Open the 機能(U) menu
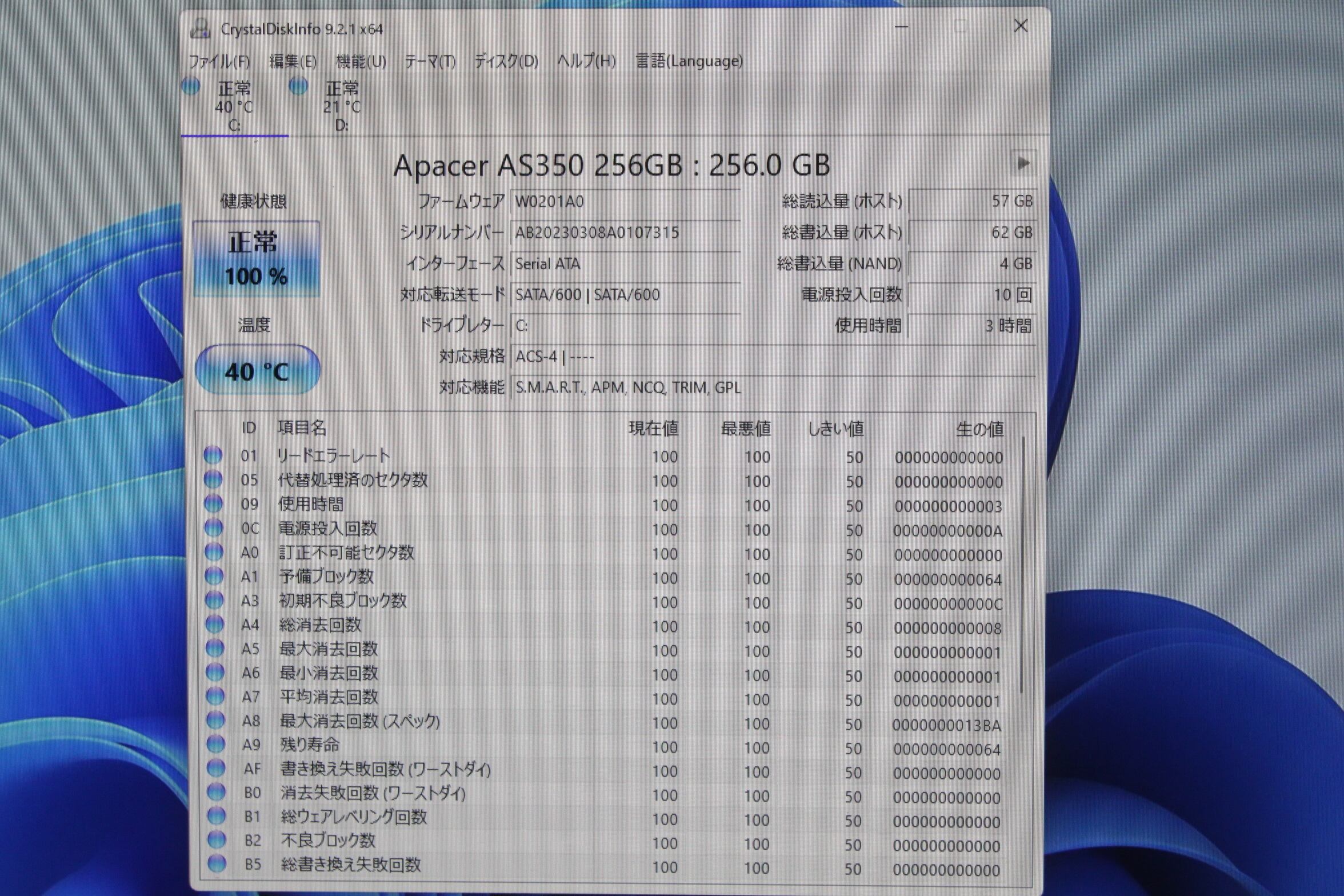The height and width of the screenshot is (896, 1344). click(361, 61)
